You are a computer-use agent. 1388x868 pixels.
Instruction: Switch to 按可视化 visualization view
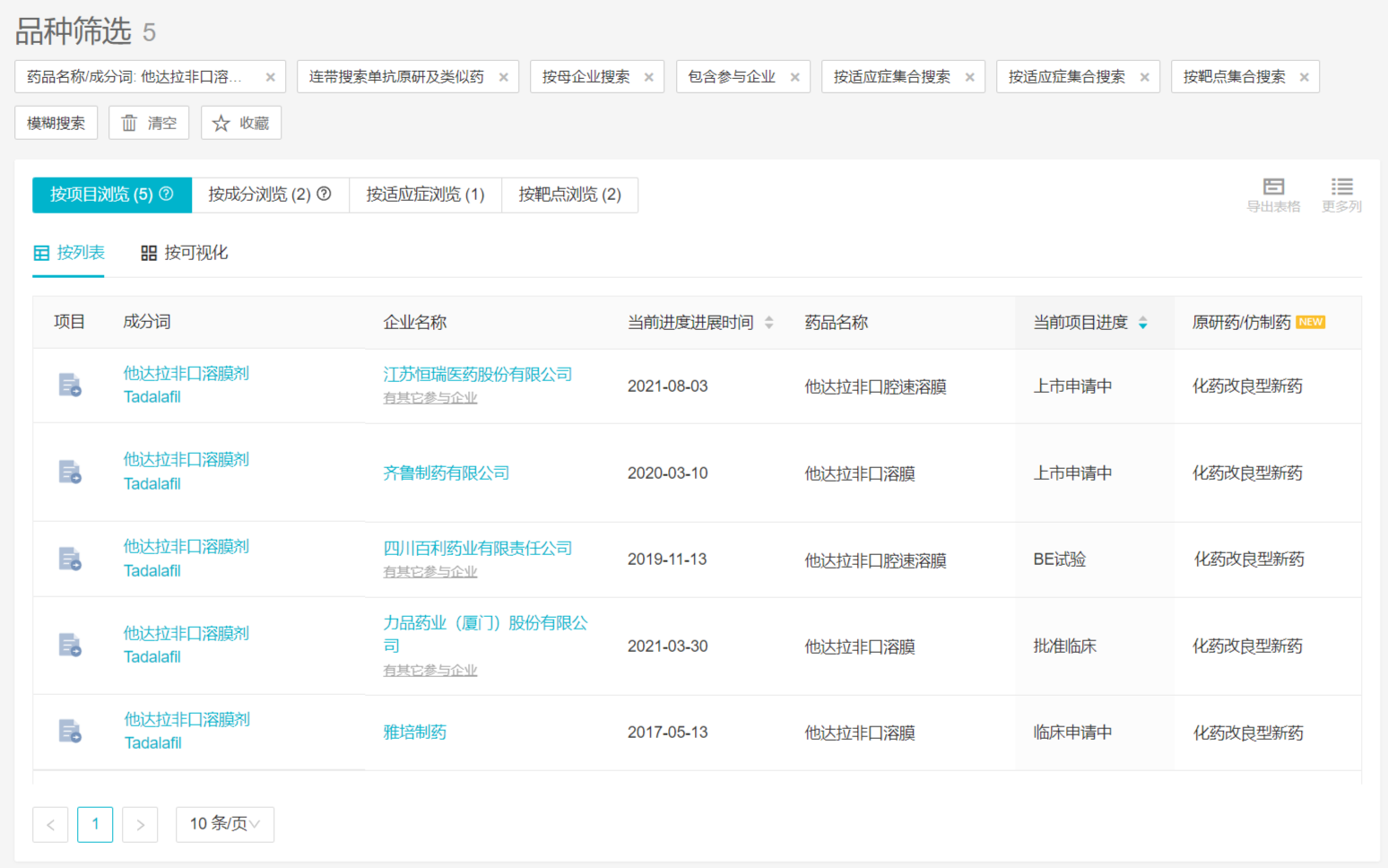click(185, 253)
